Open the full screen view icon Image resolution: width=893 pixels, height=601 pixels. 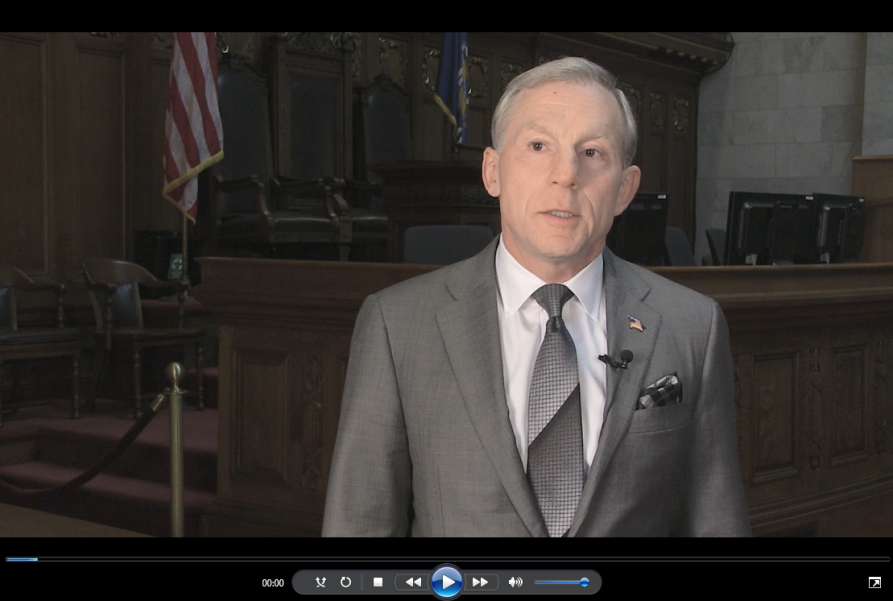click(x=874, y=582)
